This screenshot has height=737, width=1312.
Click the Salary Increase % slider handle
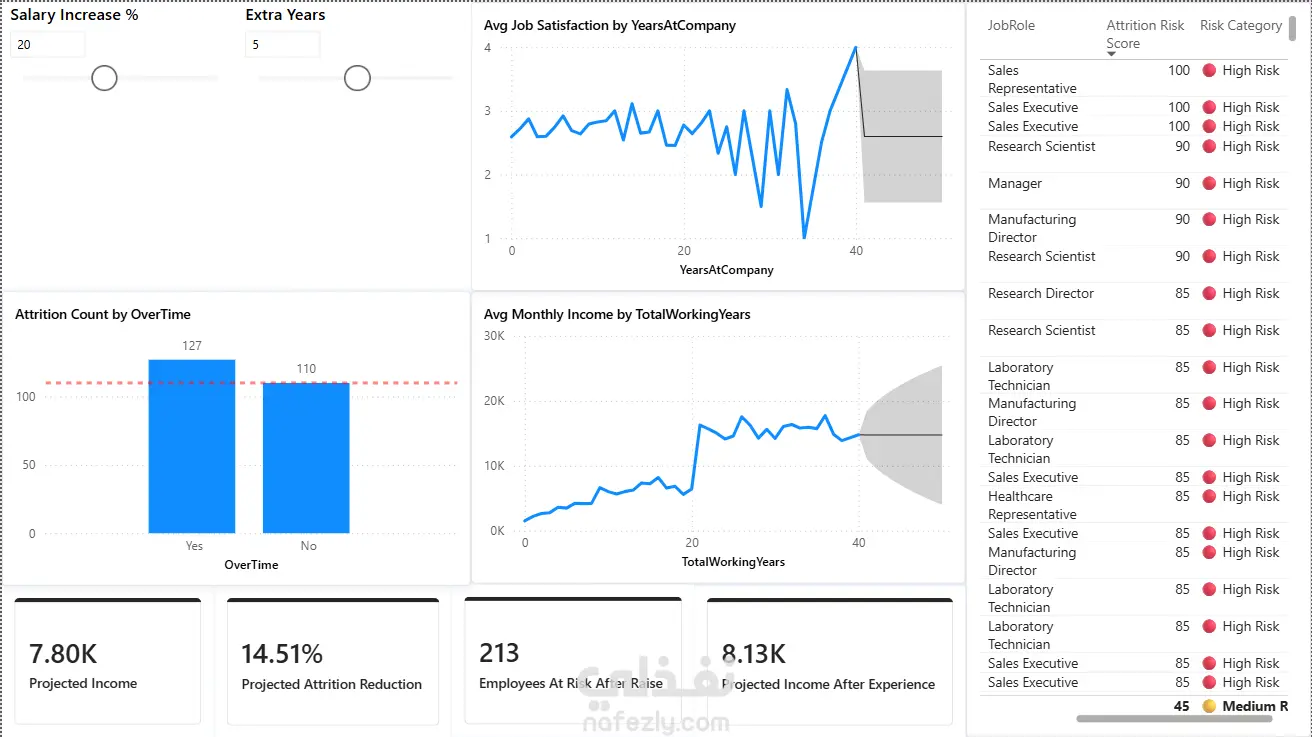click(104, 78)
